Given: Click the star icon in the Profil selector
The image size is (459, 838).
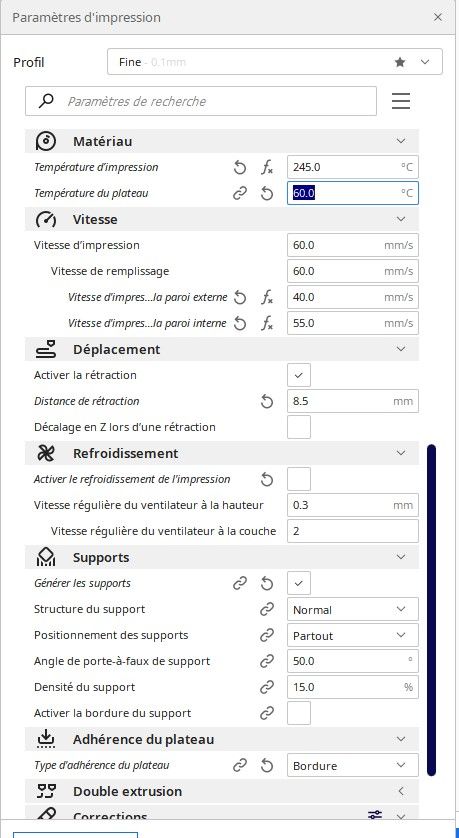Looking at the screenshot, I should coord(400,62).
